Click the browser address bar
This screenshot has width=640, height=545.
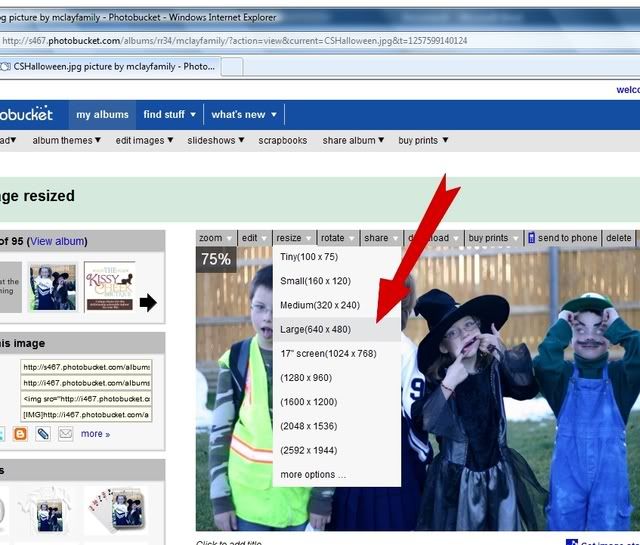(320, 41)
